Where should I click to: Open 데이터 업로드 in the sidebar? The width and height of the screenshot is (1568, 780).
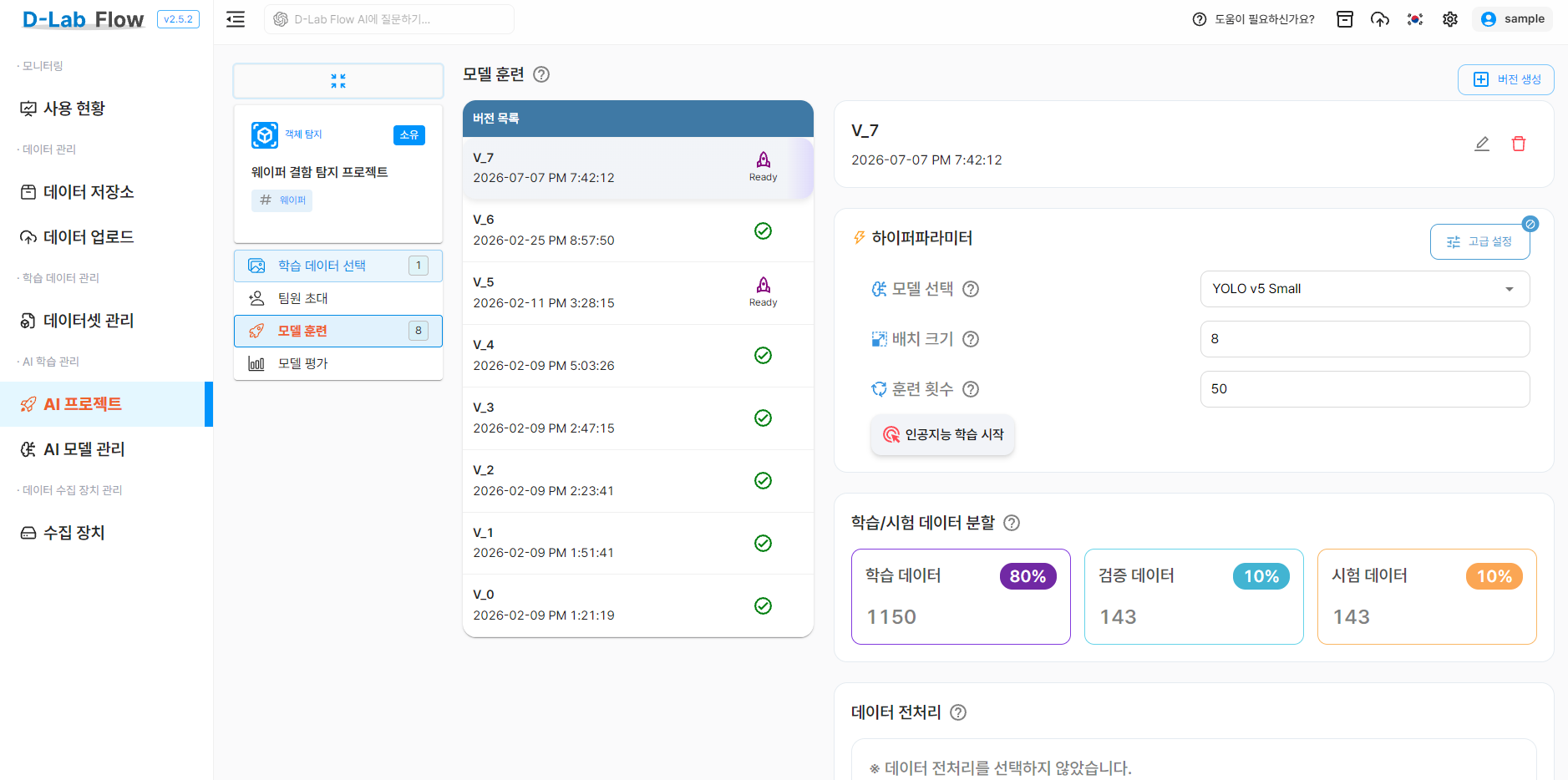tap(106, 237)
